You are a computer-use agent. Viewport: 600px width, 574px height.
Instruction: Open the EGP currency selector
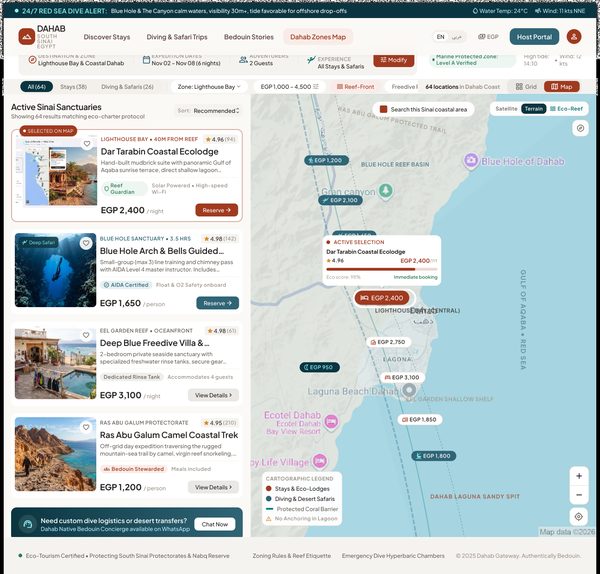coord(488,37)
